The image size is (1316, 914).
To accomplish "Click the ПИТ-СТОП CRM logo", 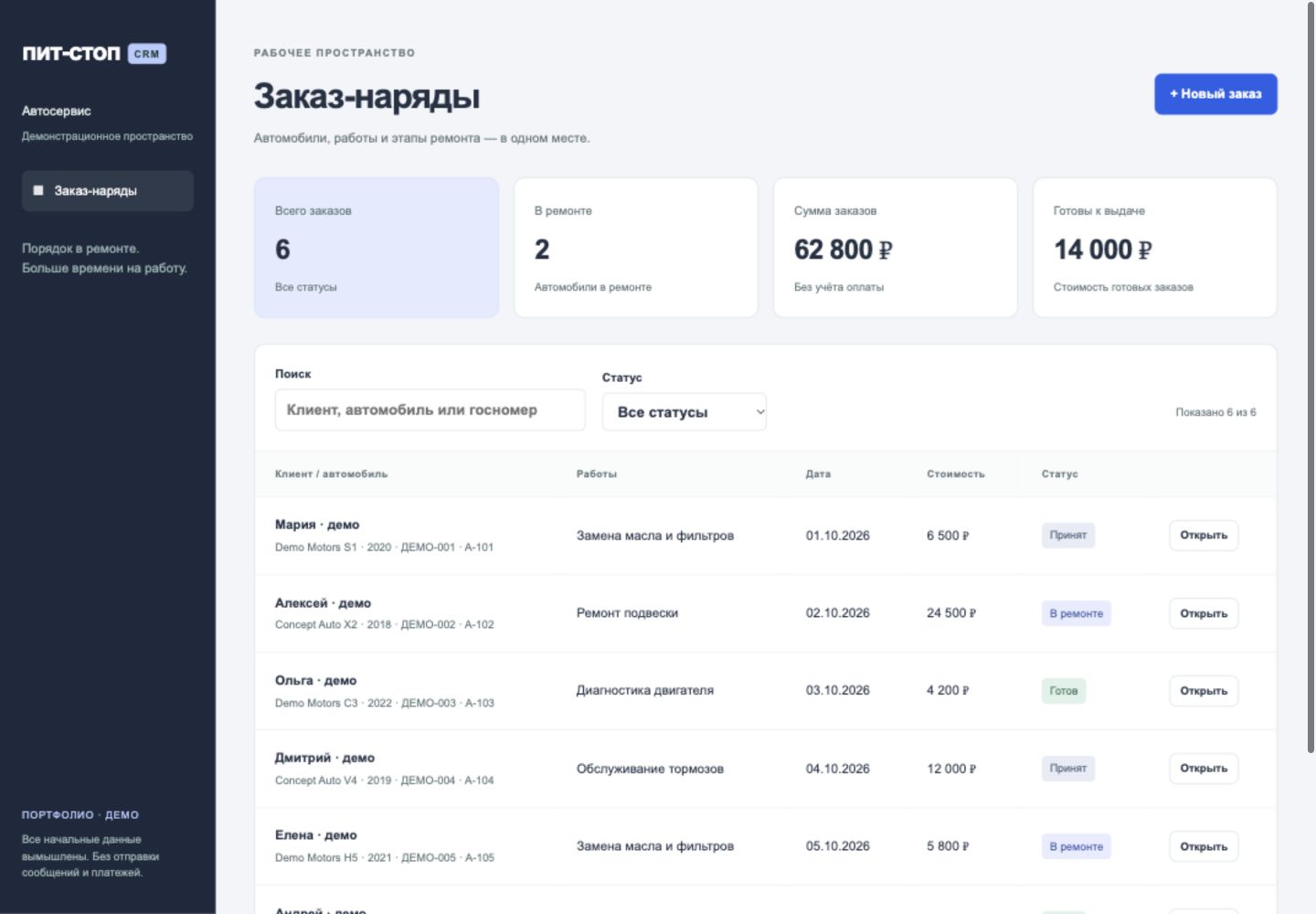I will [94, 54].
